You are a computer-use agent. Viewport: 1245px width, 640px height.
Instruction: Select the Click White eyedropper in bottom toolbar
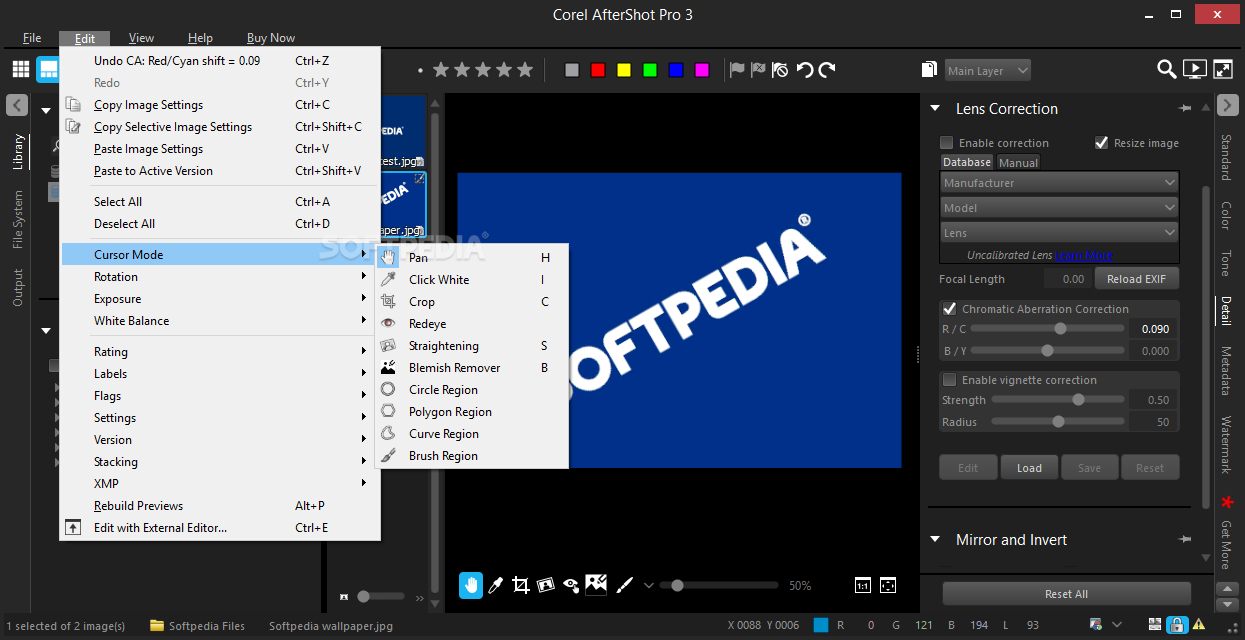click(495, 586)
